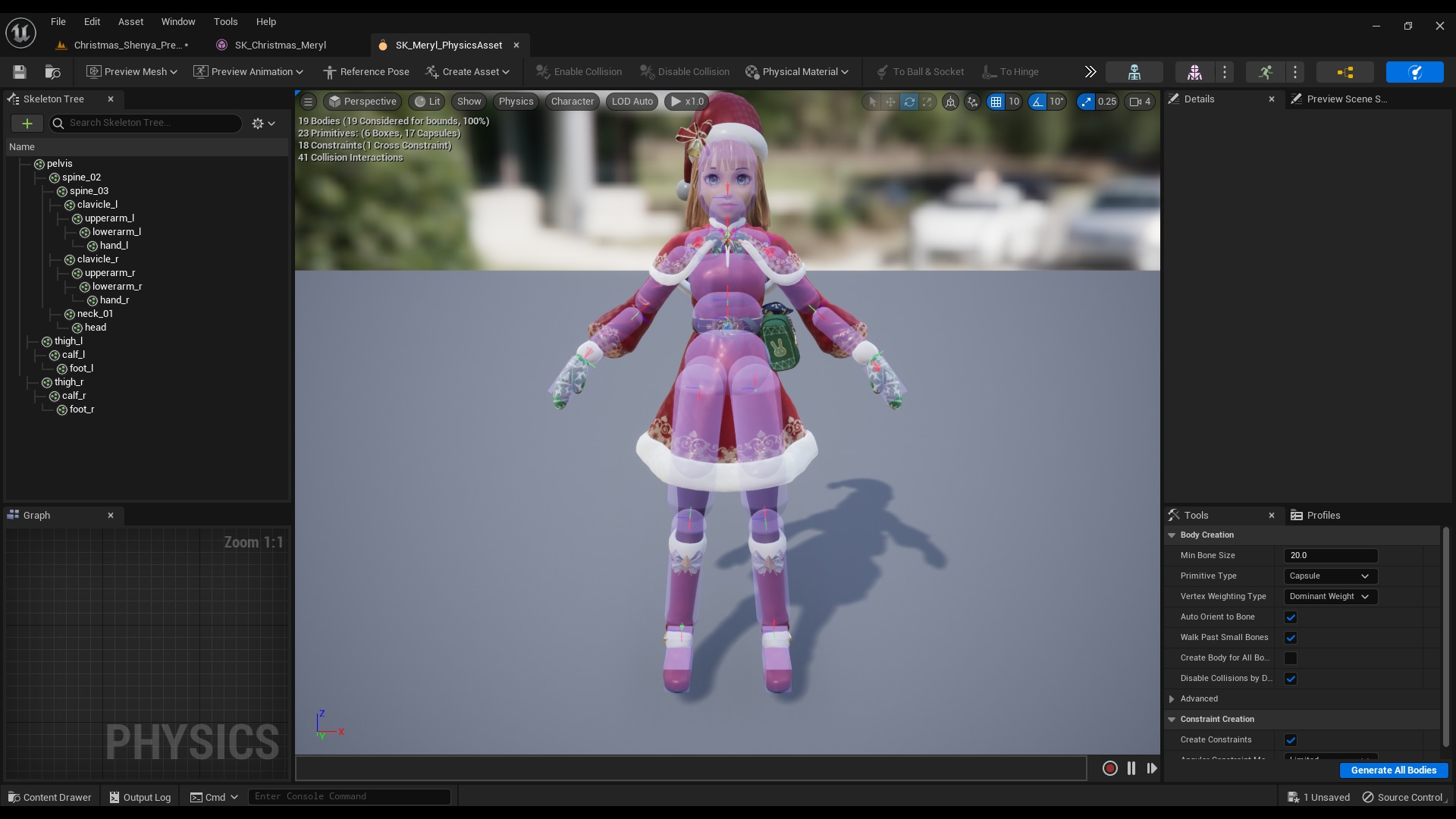
Task: Click the blue Simulate physics icon
Action: tap(1415, 72)
